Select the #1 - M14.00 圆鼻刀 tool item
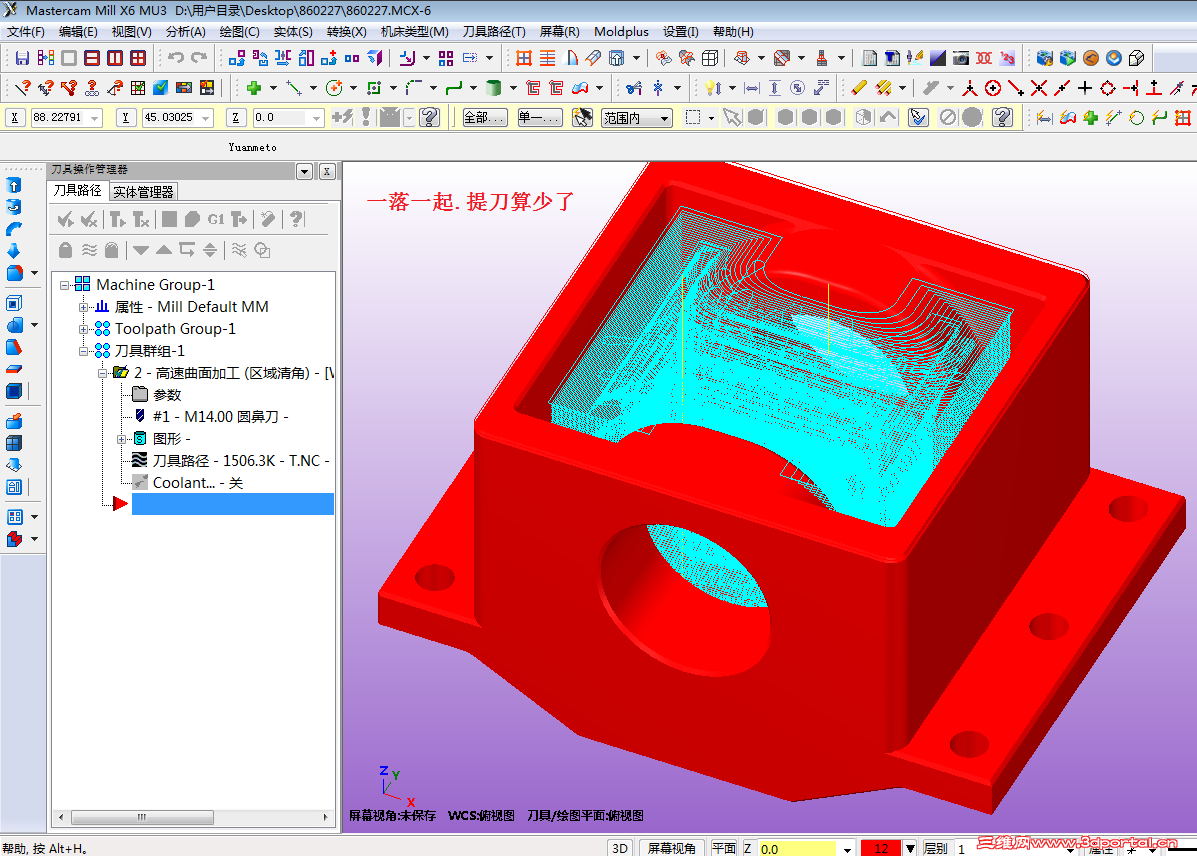The height and width of the screenshot is (856, 1197). pyautogui.click(x=221, y=417)
